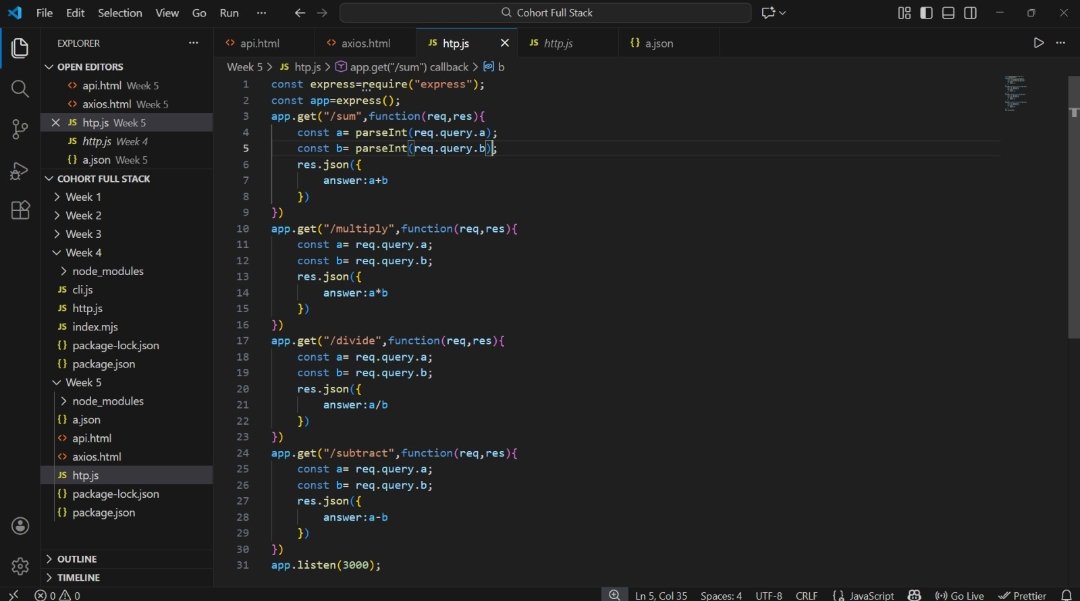The width and height of the screenshot is (1080, 601).
Task: Collapse the Week 5 folder
Action: click(x=127, y=382)
